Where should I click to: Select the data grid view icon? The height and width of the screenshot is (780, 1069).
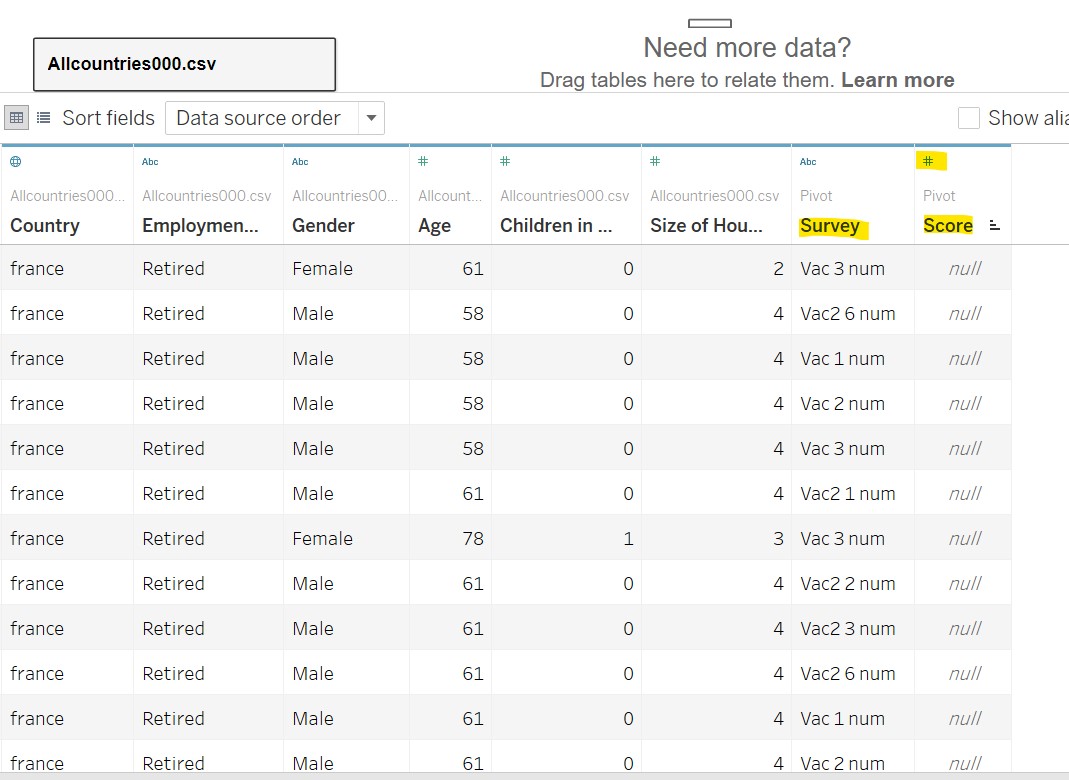click(16, 117)
